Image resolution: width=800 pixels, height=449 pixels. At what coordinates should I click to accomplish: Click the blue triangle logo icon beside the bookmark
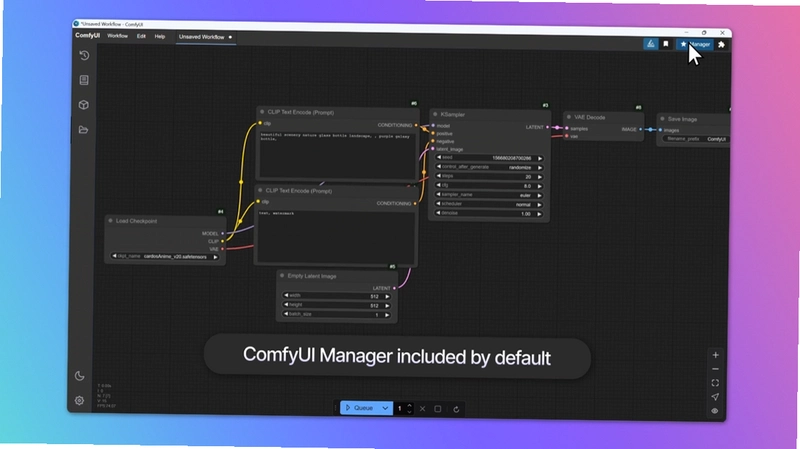click(x=651, y=44)
